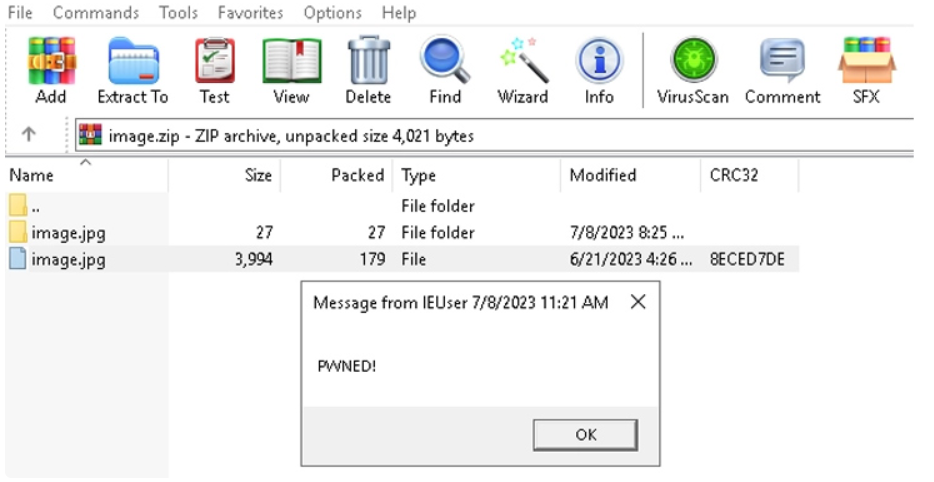Click the Add archive toolbar icon
Screen dimensions: 934x482
click(52, 70)
